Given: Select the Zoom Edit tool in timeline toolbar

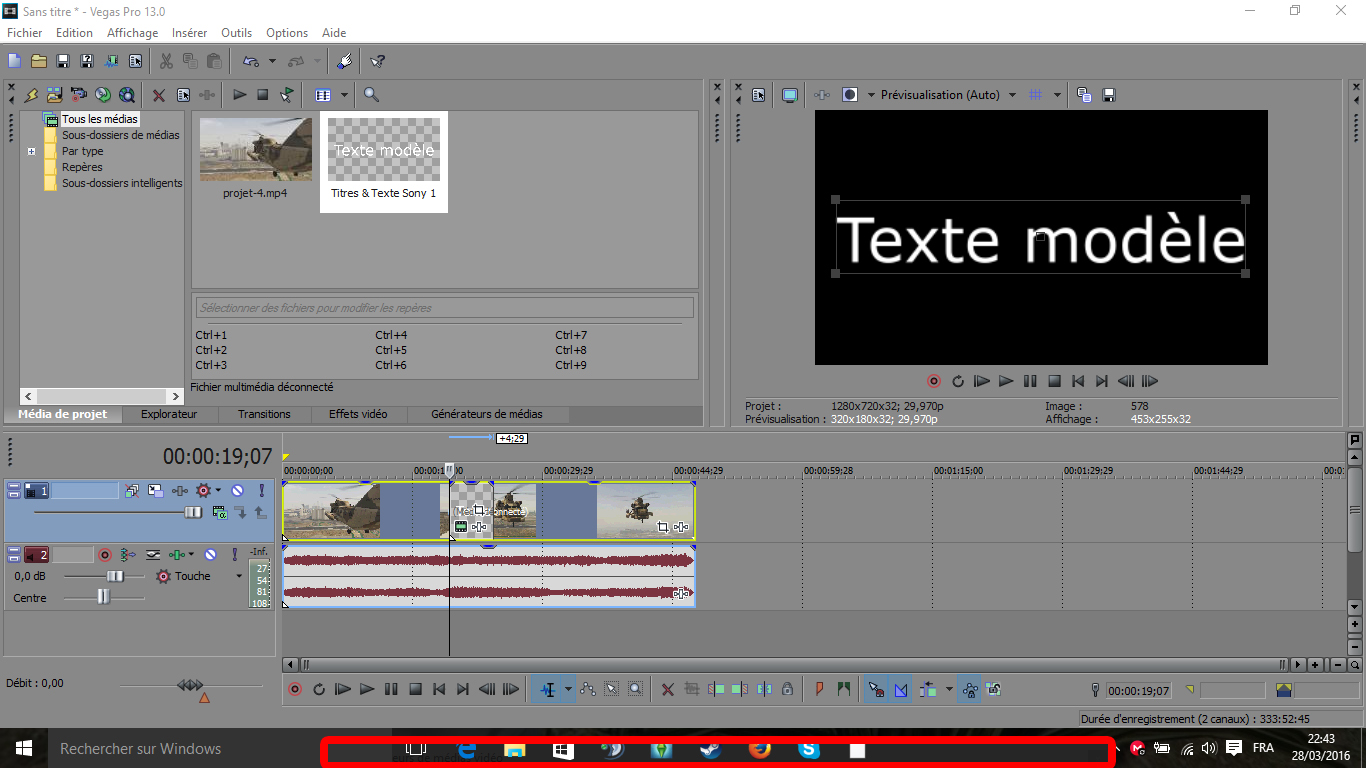Looking at the screenshot, I should (635, 689).
